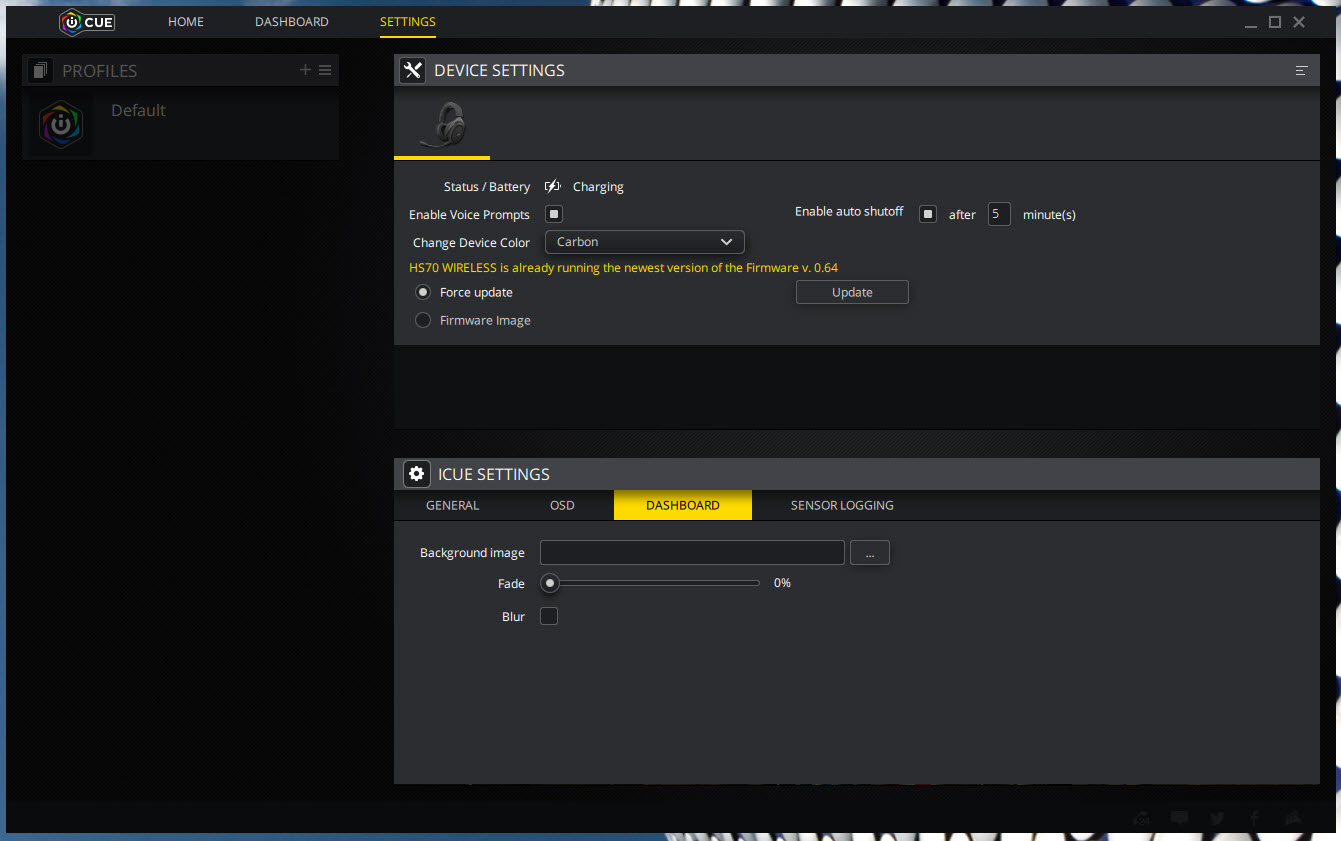Click the Fade slider handle
The height and width of the screenshot is (841, 1341).
[550, 583]
